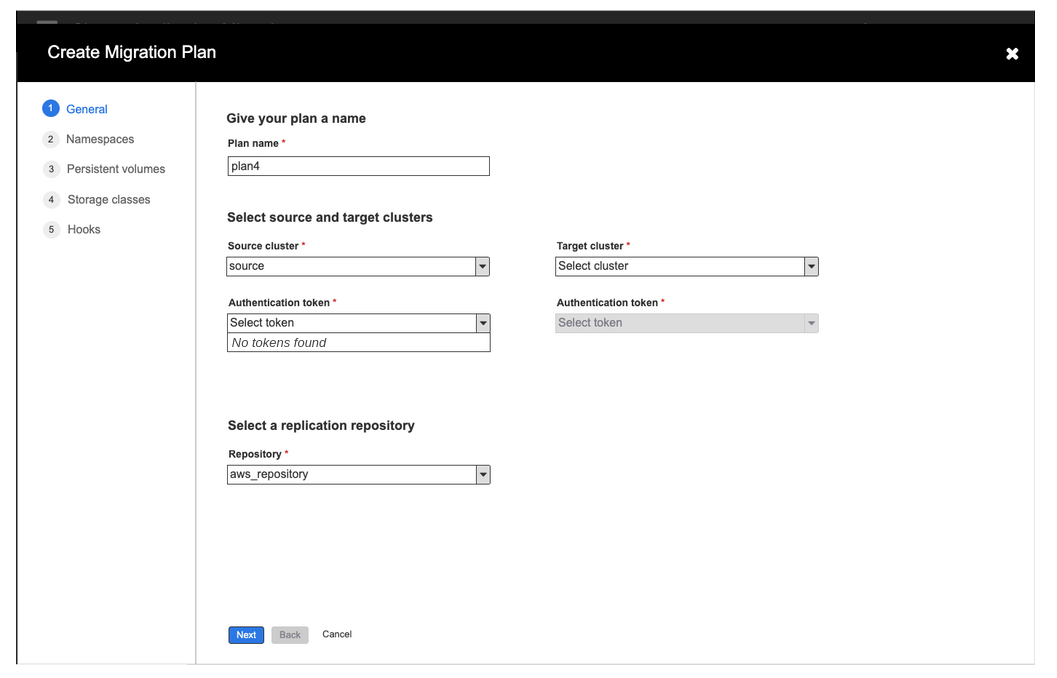Click inside the Plan name input field
This screenshot has width=1057, height=678.
[358, 166]
